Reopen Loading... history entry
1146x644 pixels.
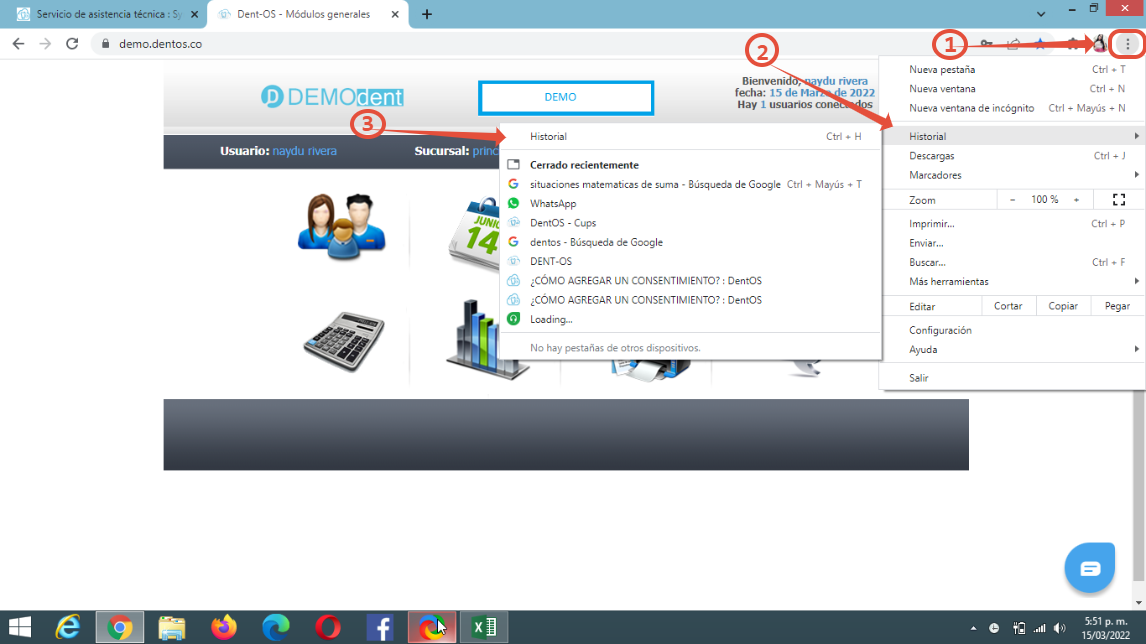[x=691, y=319]
